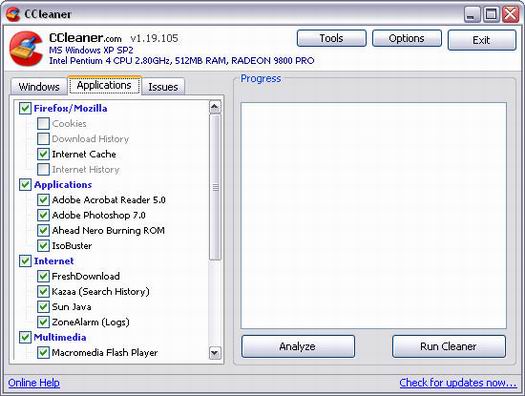The height and width of the screenshot is (396, 525).
Task: Click the Adobe Photoshop 7.0 label
Action: 98,215
